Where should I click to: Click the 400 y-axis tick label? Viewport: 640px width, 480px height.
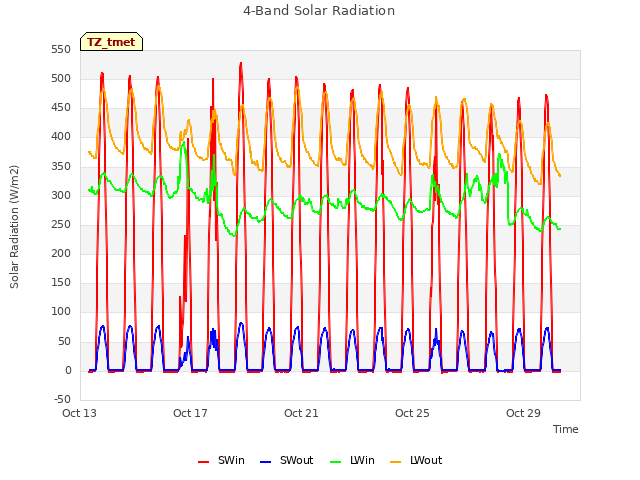(x=61, y=137)
